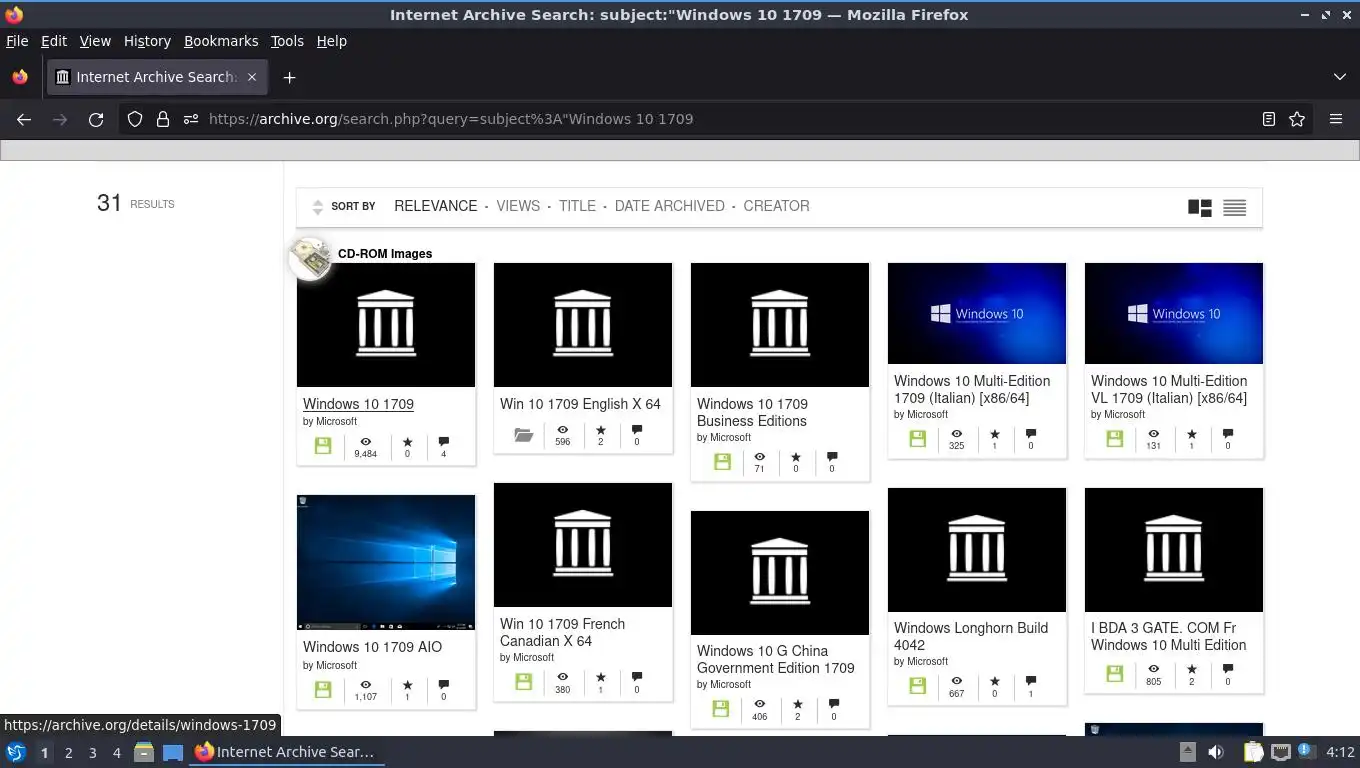Open Windows 10 1709 AIO title
The height and width of the screenshot is (768, 1360).
tap(372, 647)
